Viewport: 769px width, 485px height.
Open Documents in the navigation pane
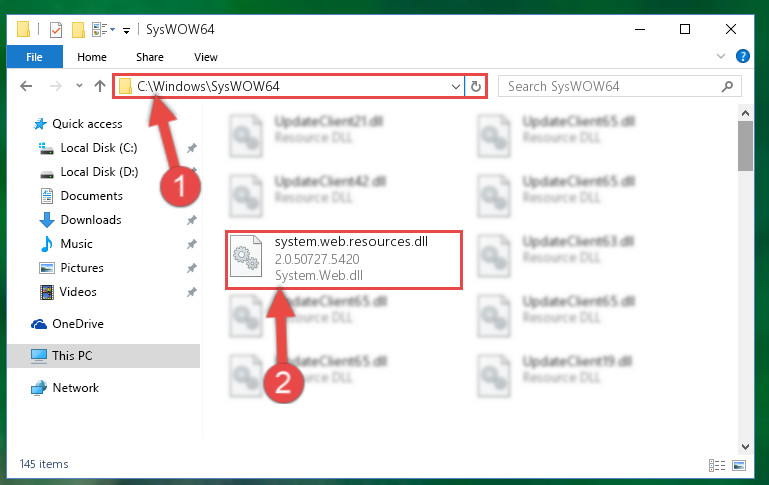tap(92, 196)
